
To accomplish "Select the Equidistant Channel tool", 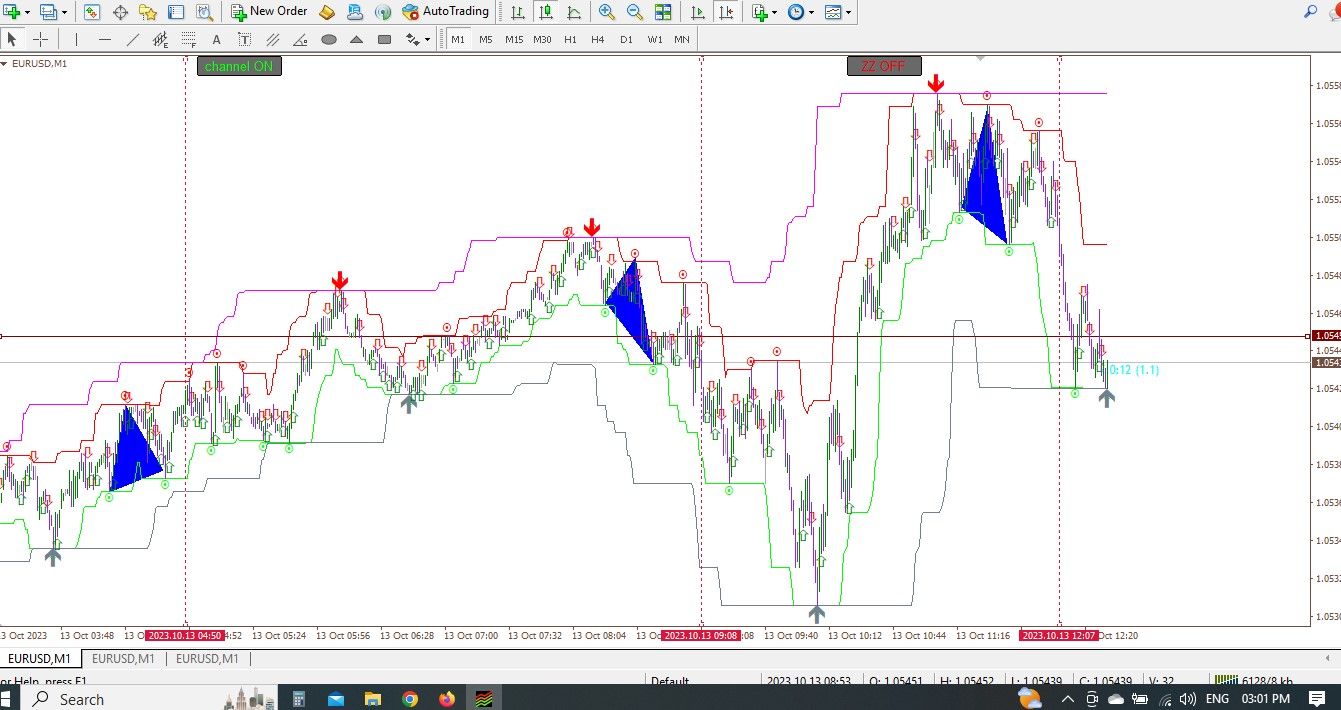I will coord(160,39).
